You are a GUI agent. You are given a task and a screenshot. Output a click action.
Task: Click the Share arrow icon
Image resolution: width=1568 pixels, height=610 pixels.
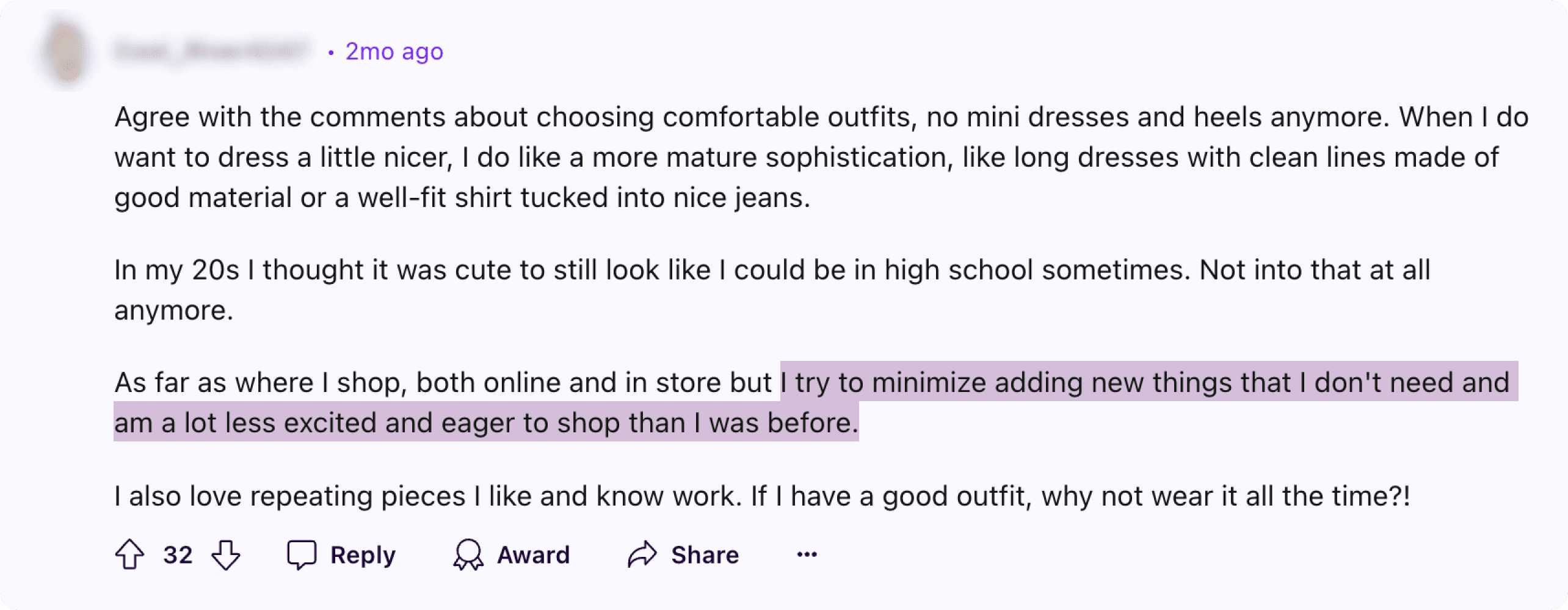(642, 554)
